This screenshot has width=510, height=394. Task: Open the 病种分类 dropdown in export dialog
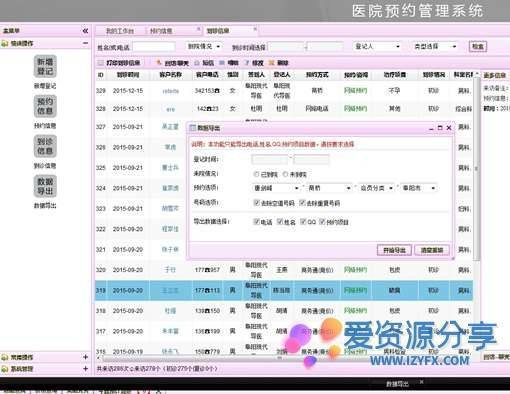[x=376, y=188]
